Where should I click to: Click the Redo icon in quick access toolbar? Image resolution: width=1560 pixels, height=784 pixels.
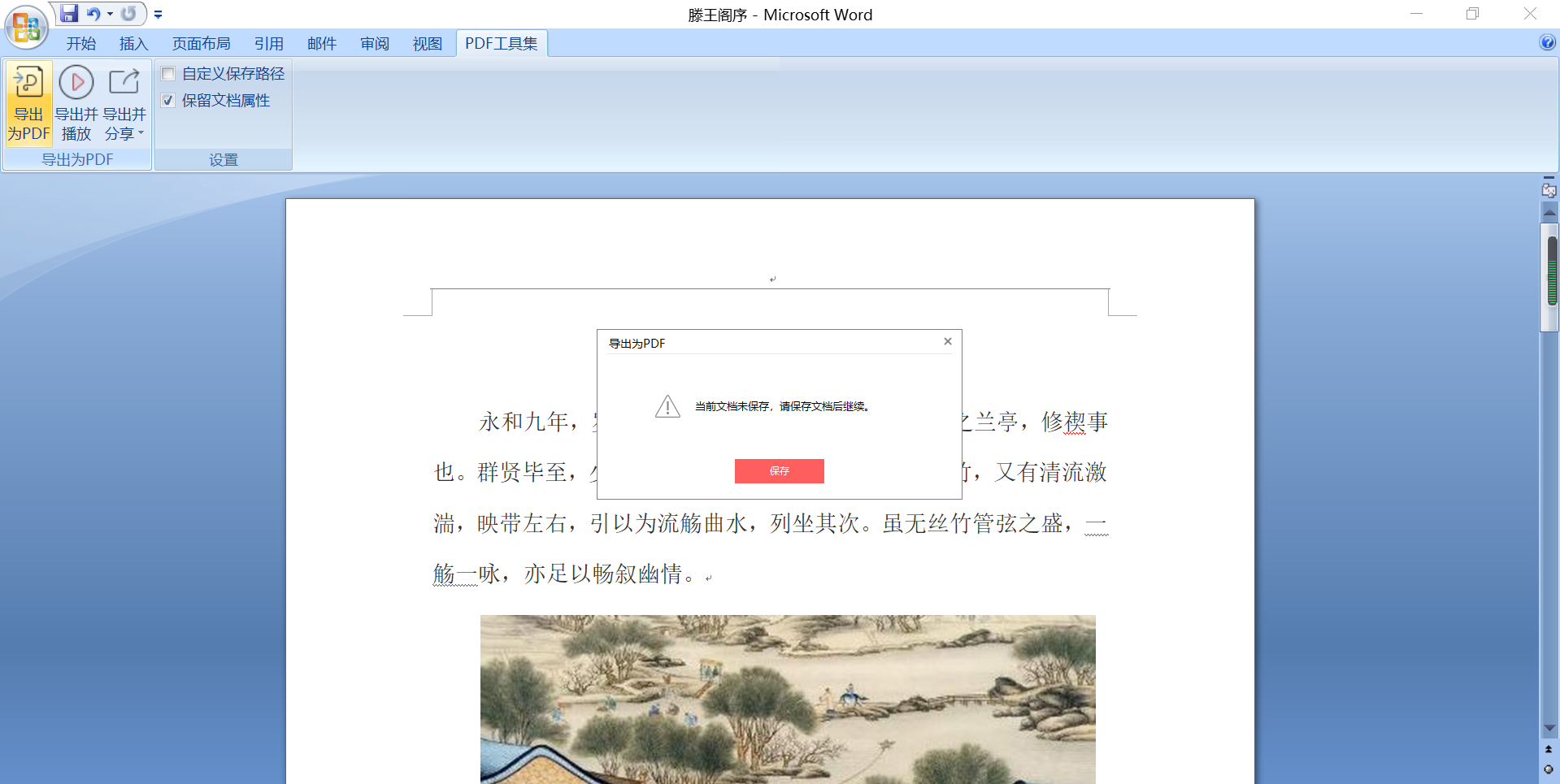coord(128,14)
